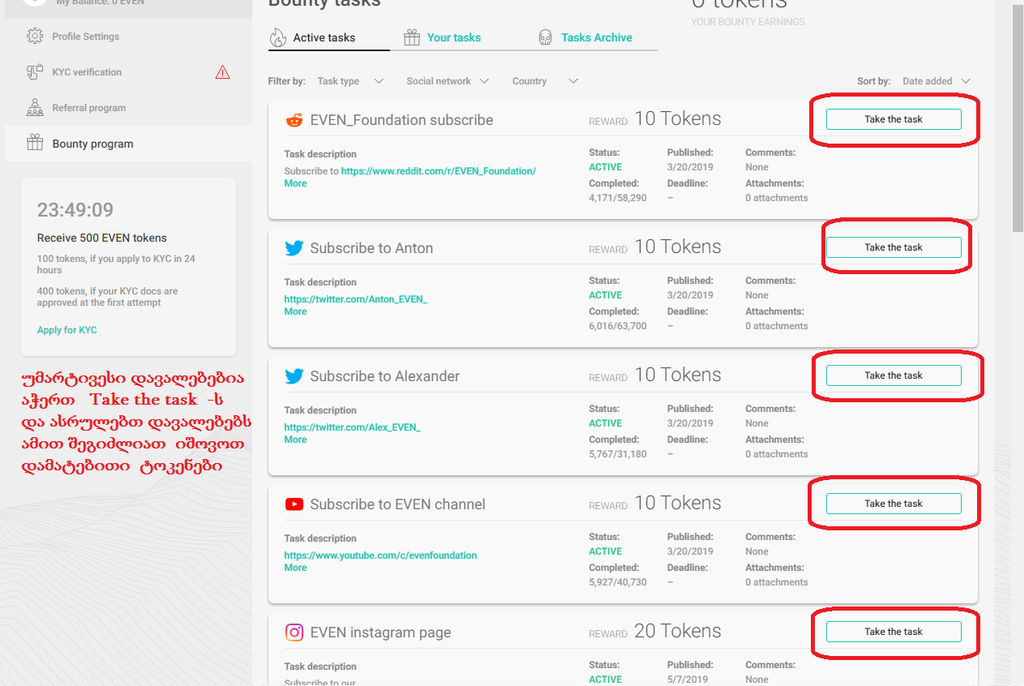
Task: Click the YOUR BOUNTY EARNINGS label
Action: [x=748, y=22]
